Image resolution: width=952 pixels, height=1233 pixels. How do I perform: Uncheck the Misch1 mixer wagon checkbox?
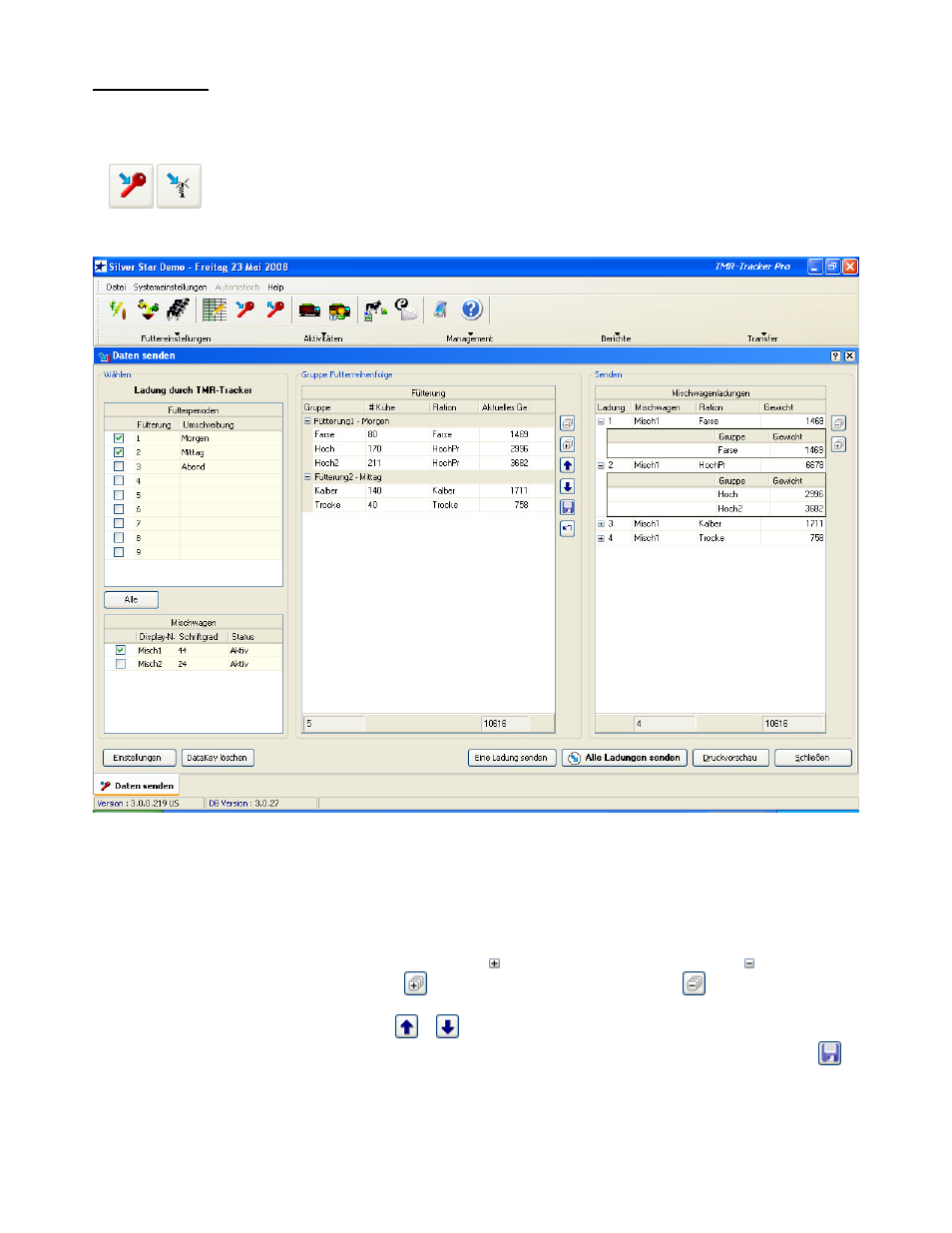pos(121,650)
